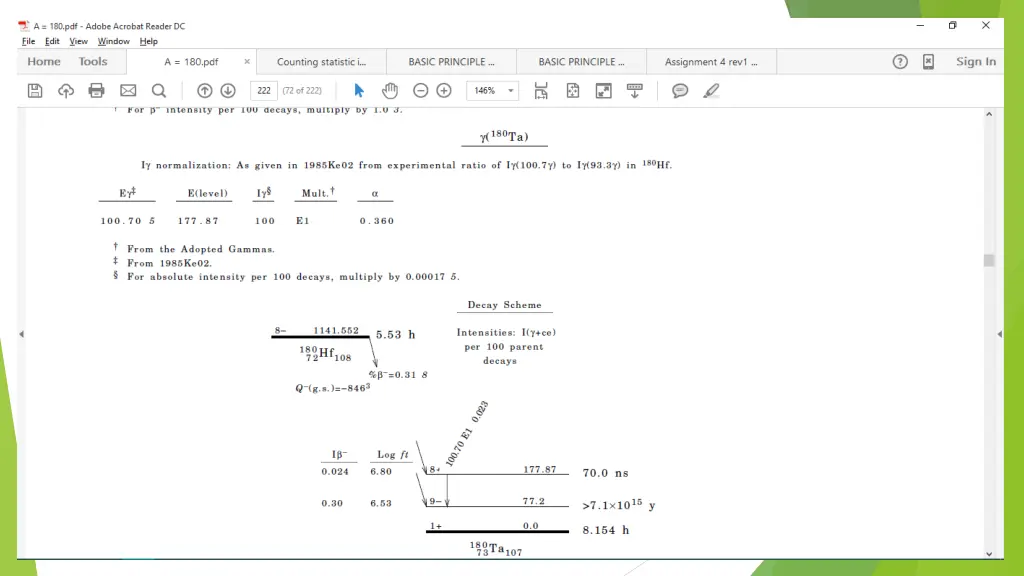Viewport: 1024px width, 576px height.
Task: Click the Decay Scheme heading text
Action: click(504, 305)
